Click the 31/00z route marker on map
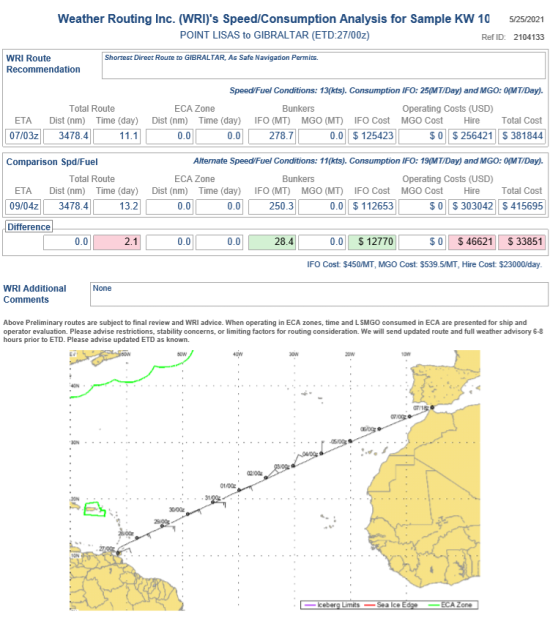 click(213, 502)
